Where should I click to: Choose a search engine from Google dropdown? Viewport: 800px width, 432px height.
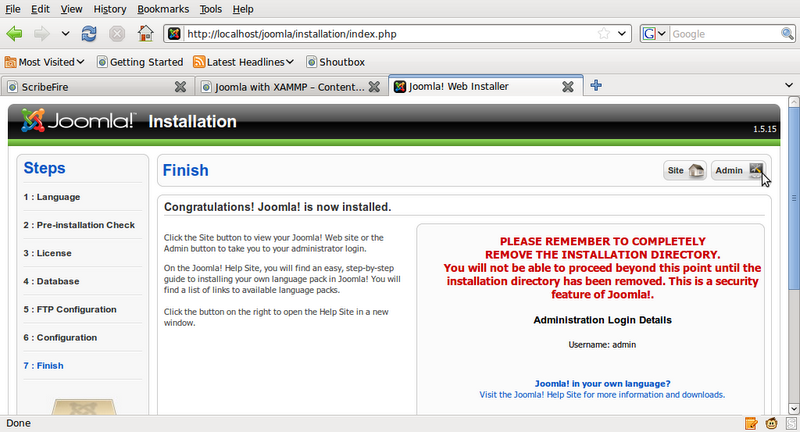click(654, 34)
